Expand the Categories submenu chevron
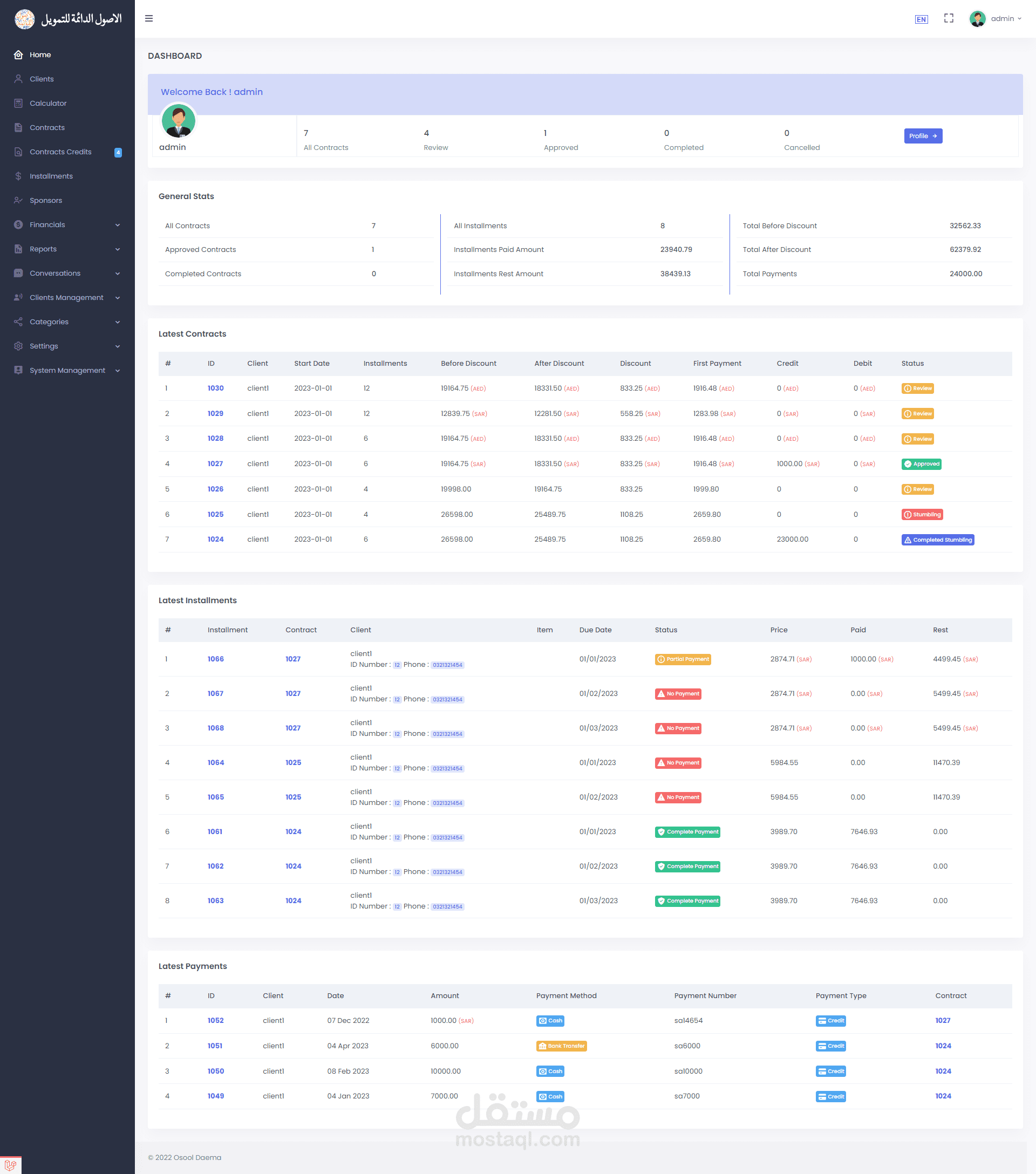The image size is (1036, 1174). pos(118,322)
